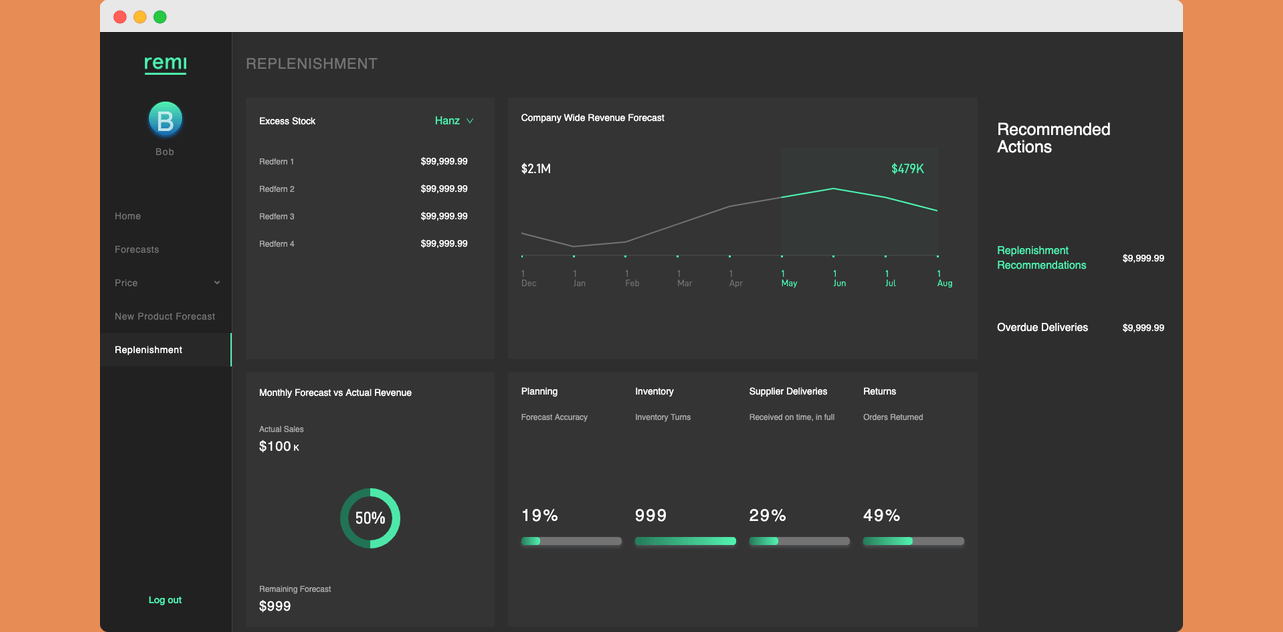Click the Recommended Actions heading
Viewport: 1283px width, 632px height.
[x=1054, y=138]
